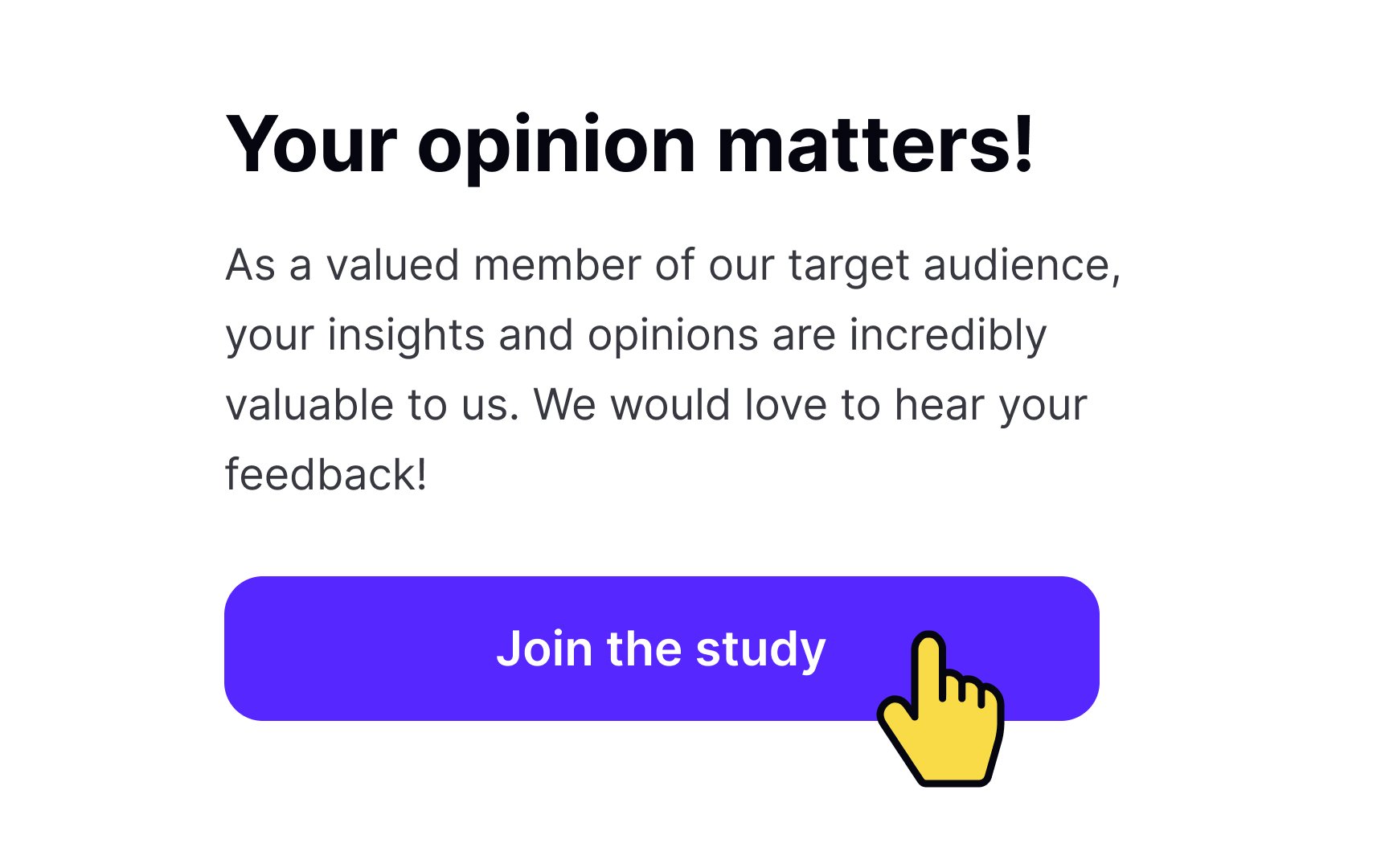Viewport: 1389px width, 868px height.
Task: Click the word 'opinion' in the heading
Action: [x=556, y=149]
